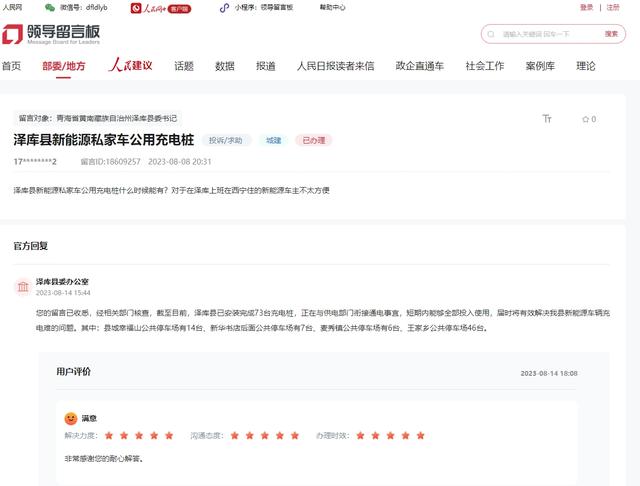Click the 搜索 search button

point(611,34)
